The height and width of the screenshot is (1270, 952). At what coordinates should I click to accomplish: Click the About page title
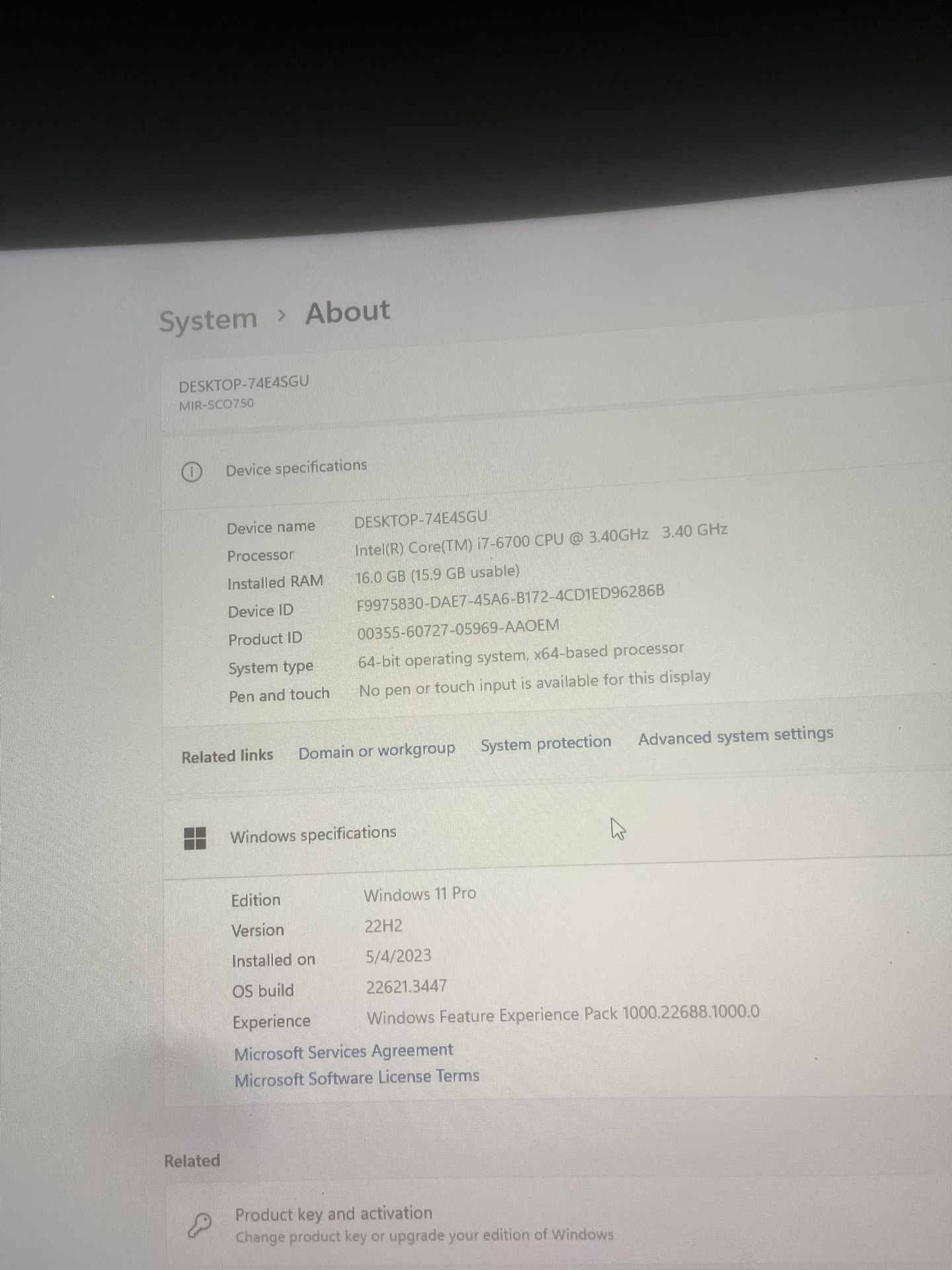coord(348,312)
